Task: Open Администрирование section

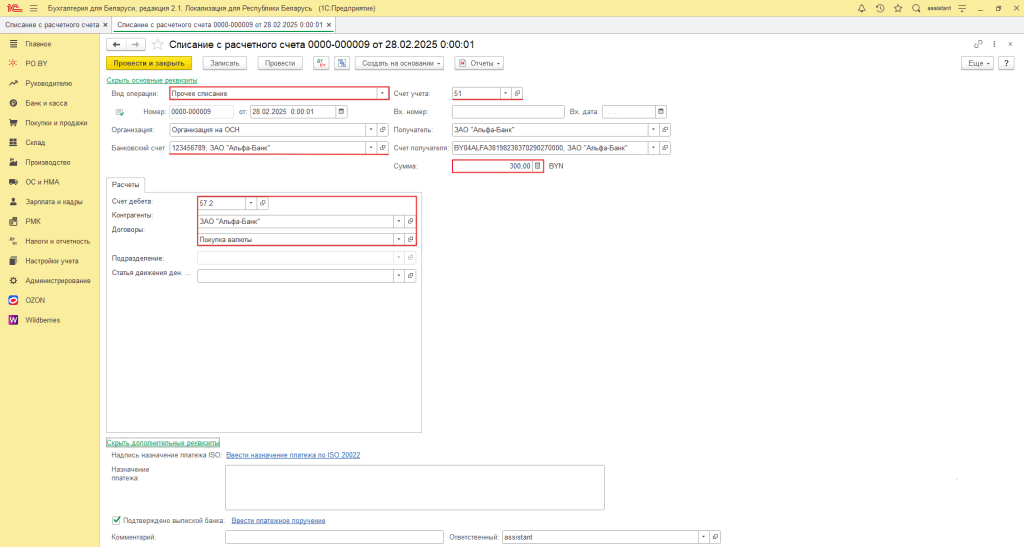Action: point(57,281)
